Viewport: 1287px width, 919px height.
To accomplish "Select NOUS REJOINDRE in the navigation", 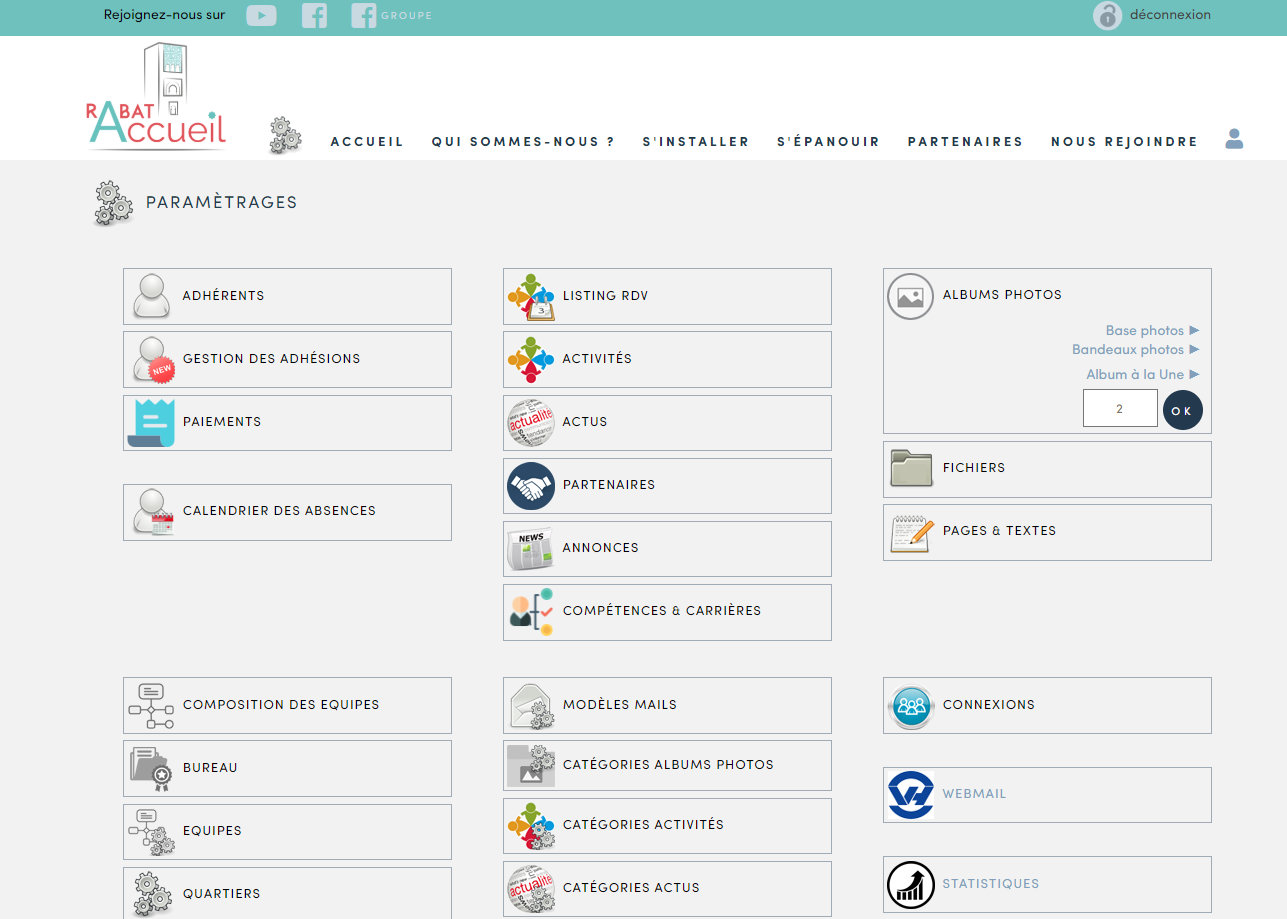I will pyautogui.click(x=1124, y=142).
